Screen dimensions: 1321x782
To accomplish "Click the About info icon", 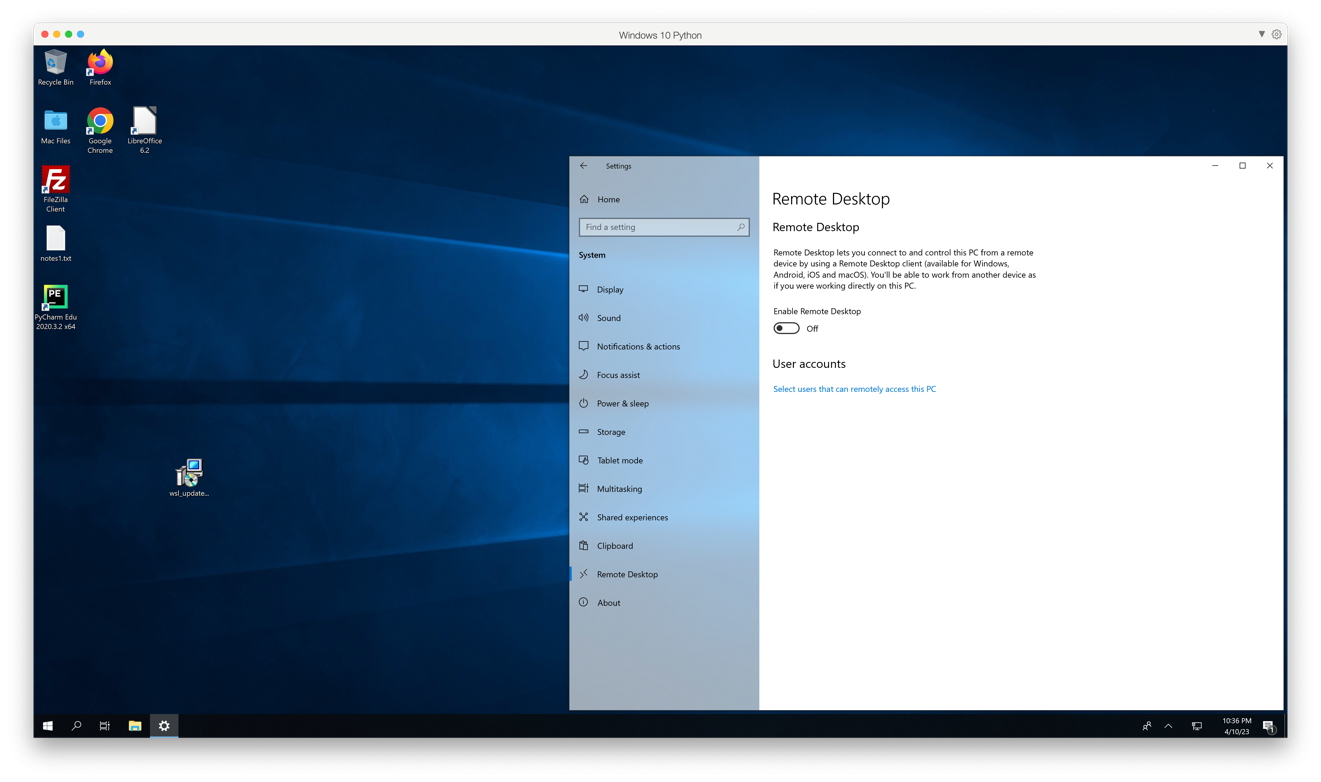I will coord(584,603).
